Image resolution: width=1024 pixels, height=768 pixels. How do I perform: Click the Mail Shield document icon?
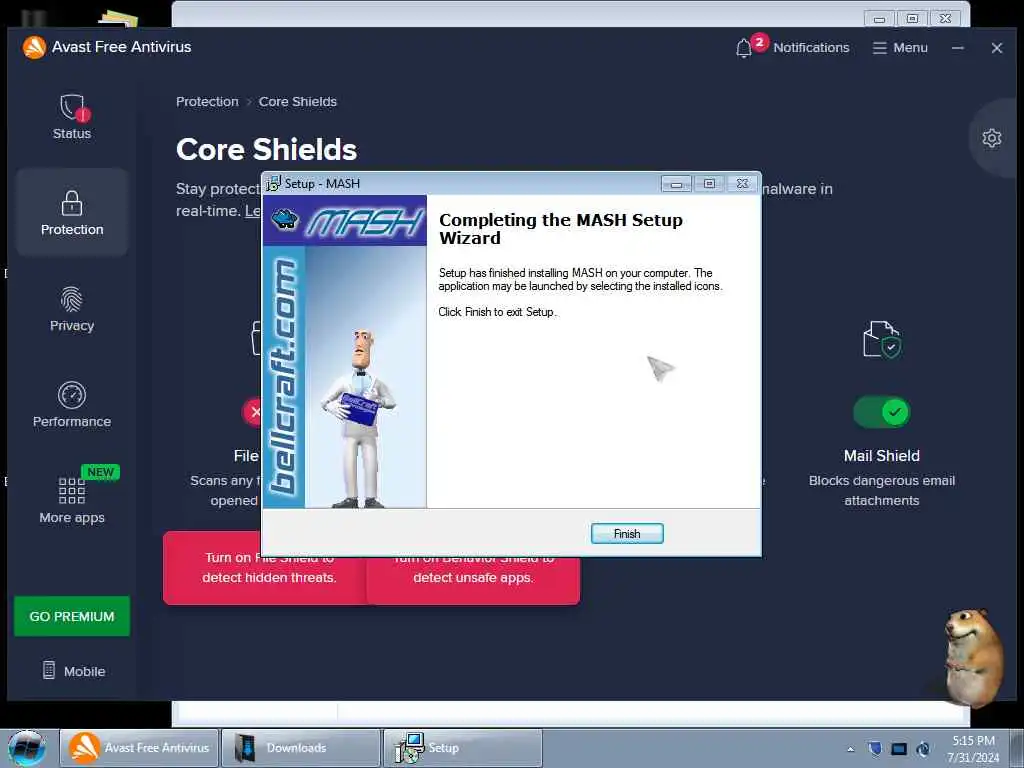882,339
